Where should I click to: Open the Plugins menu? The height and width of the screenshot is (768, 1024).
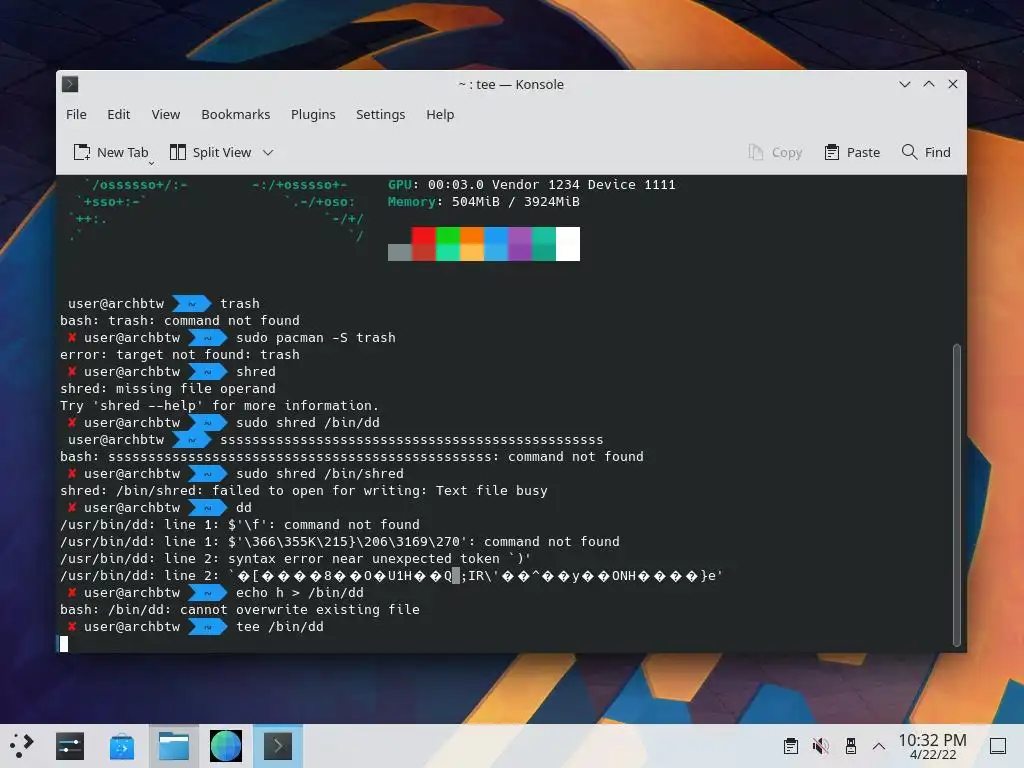pyautogui.click(x=313, y=114)
